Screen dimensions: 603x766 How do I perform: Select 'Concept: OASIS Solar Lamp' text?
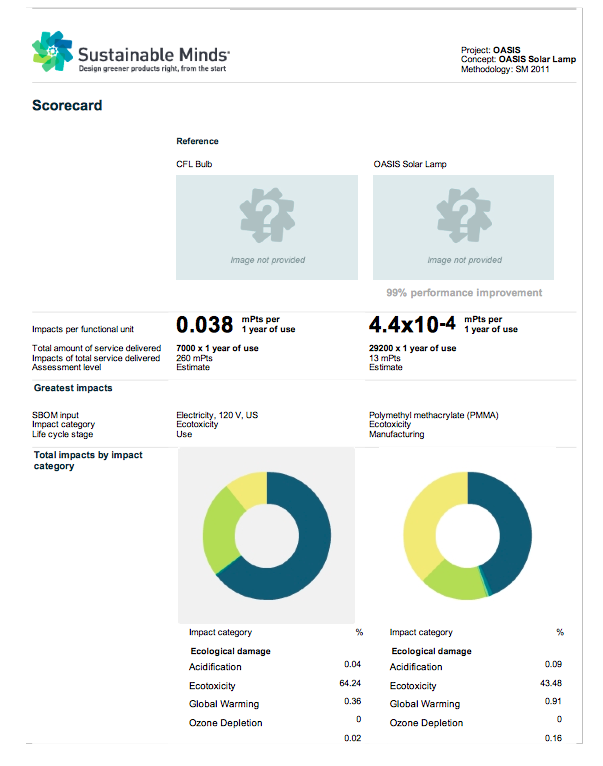click(x=518, y=59)
